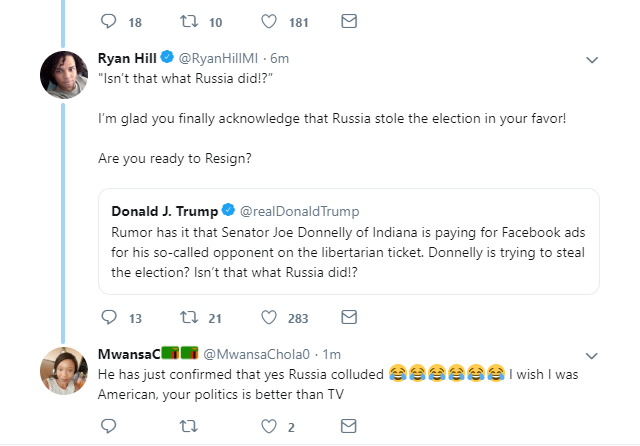Expand the options chevron on MwansaC's tweet
Viewport: 640px width, 446px height.
pos(592,356)
